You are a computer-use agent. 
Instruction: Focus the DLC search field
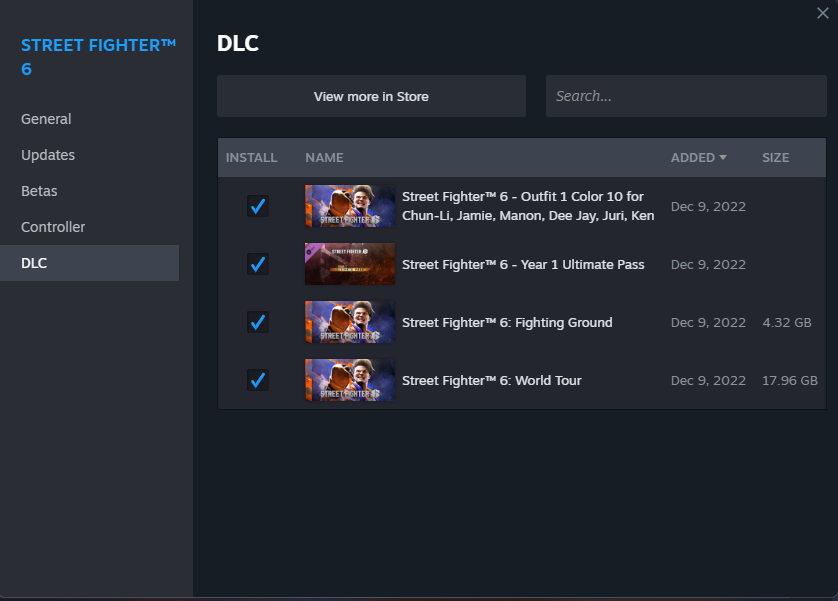point(686,96)
